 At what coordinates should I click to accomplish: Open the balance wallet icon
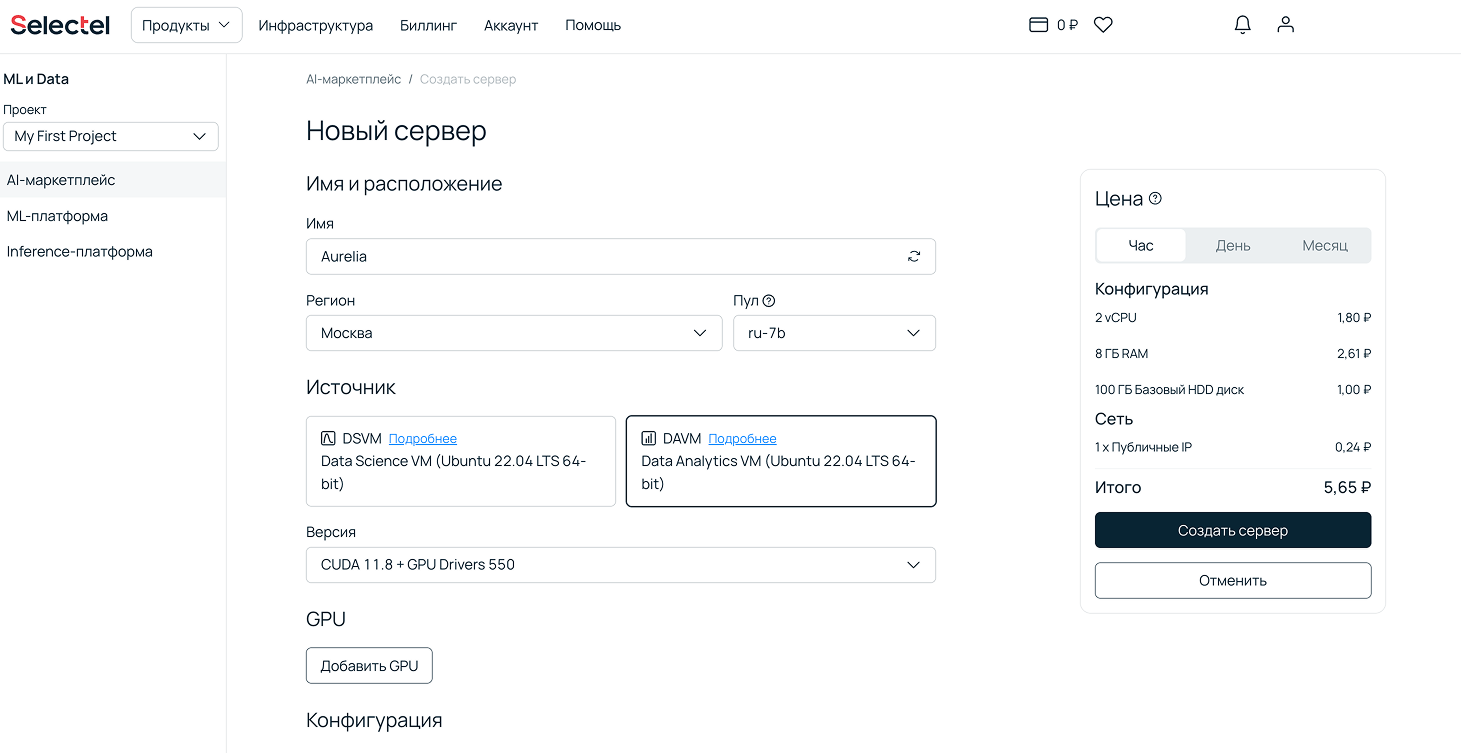(1038, 25)
